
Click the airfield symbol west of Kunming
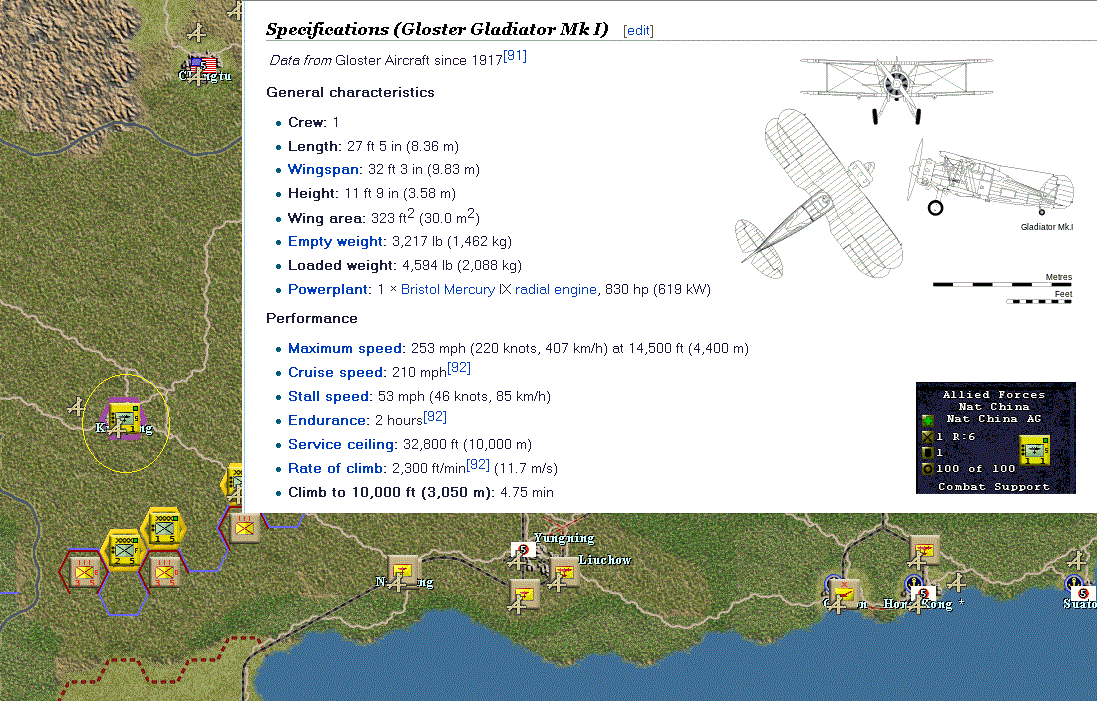click(x=76, y=406)
